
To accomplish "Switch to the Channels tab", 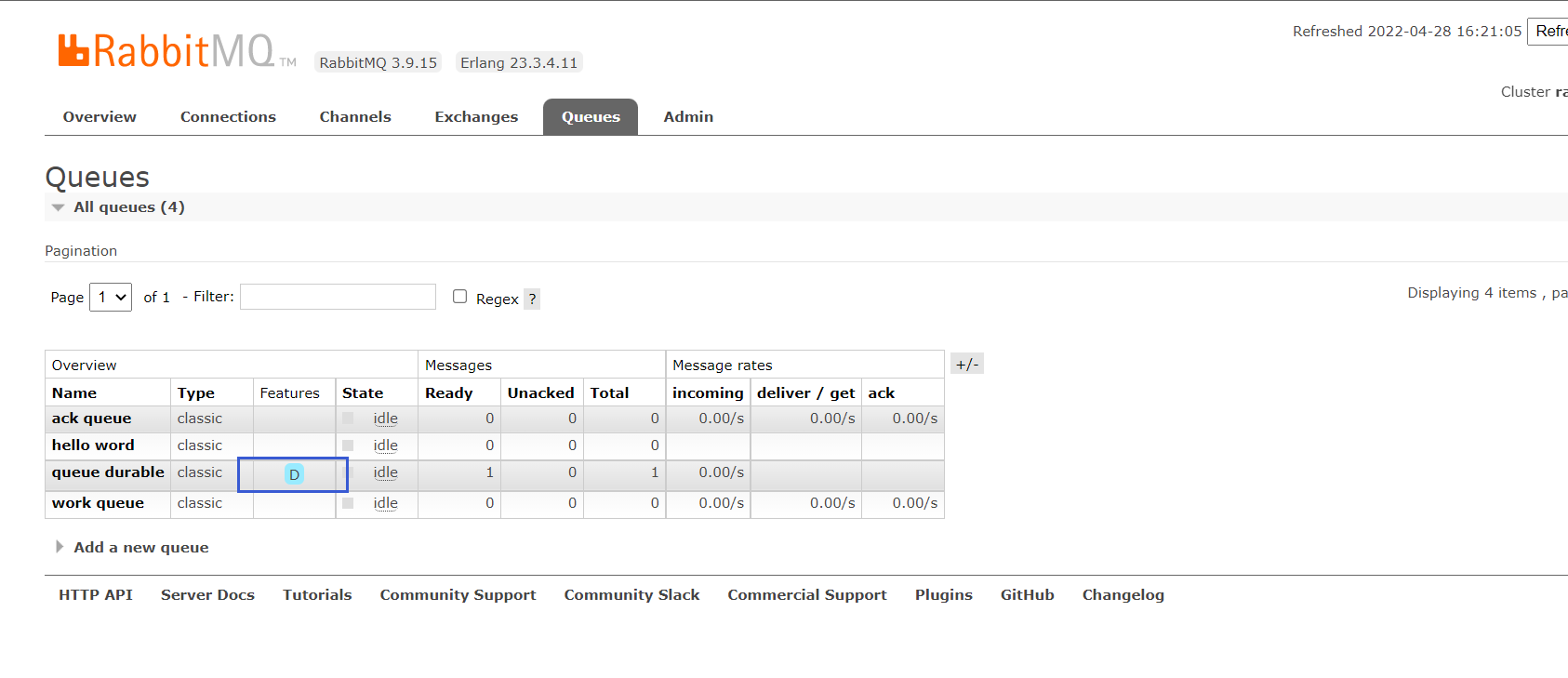I will (355, 116).
